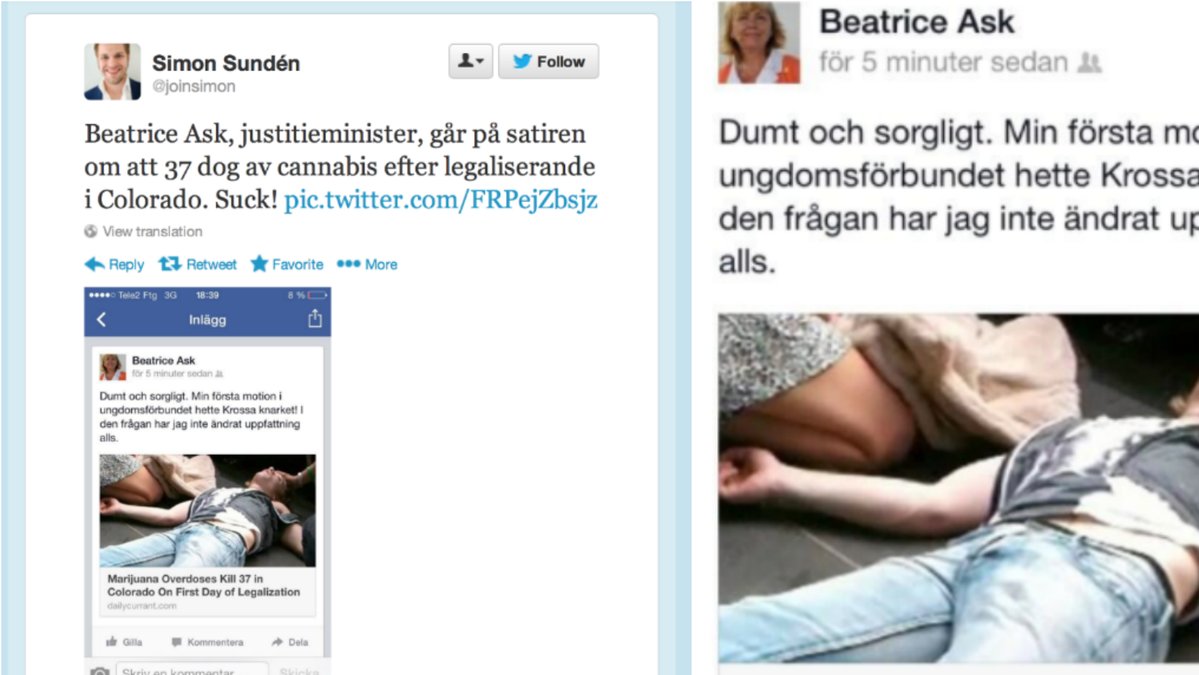Click the @joinsimon handle
This screenshot has height=675, width=1199.
tap(194, 86)
